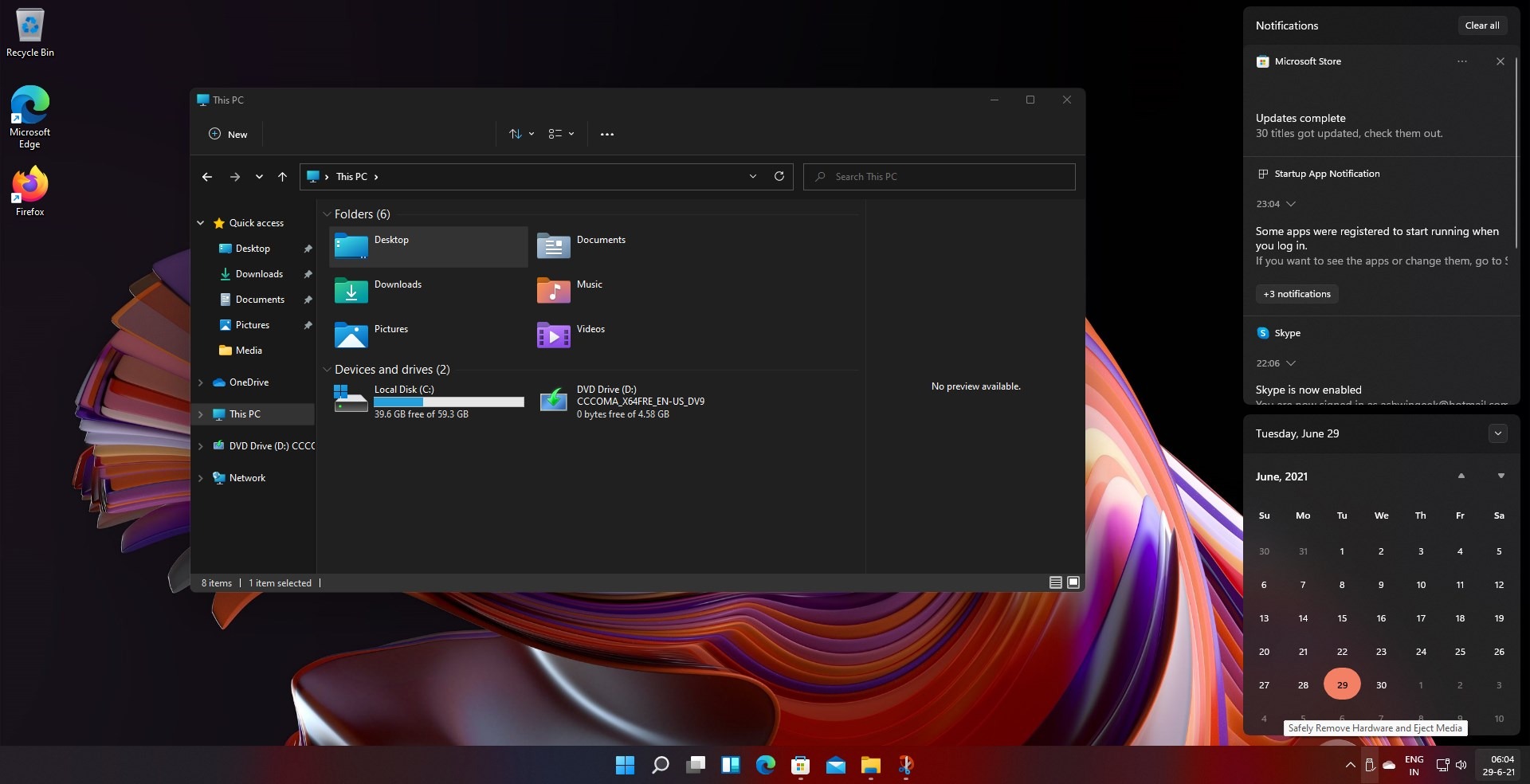Select Downloads under Quick access

(259, 274)
